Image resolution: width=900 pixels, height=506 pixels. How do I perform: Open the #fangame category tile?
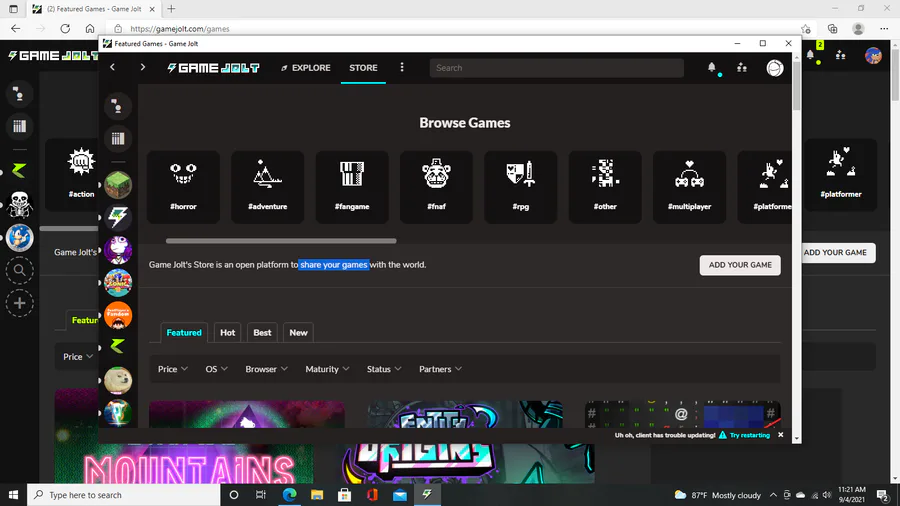(352, 186)
